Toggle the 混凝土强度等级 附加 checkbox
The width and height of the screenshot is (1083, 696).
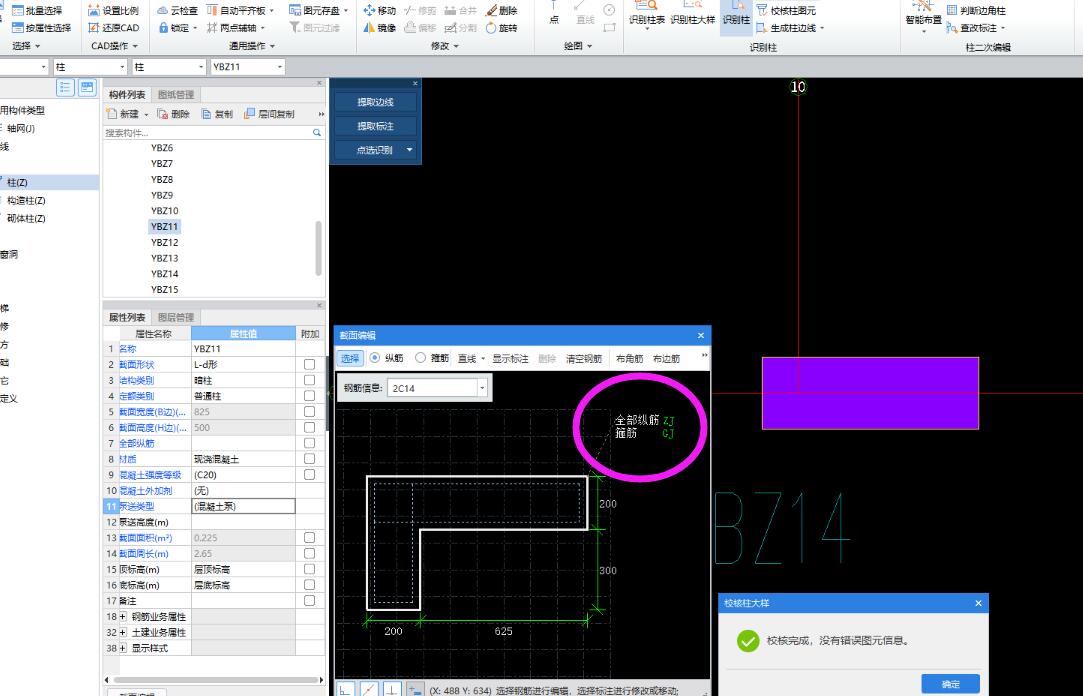coord(309,474)
